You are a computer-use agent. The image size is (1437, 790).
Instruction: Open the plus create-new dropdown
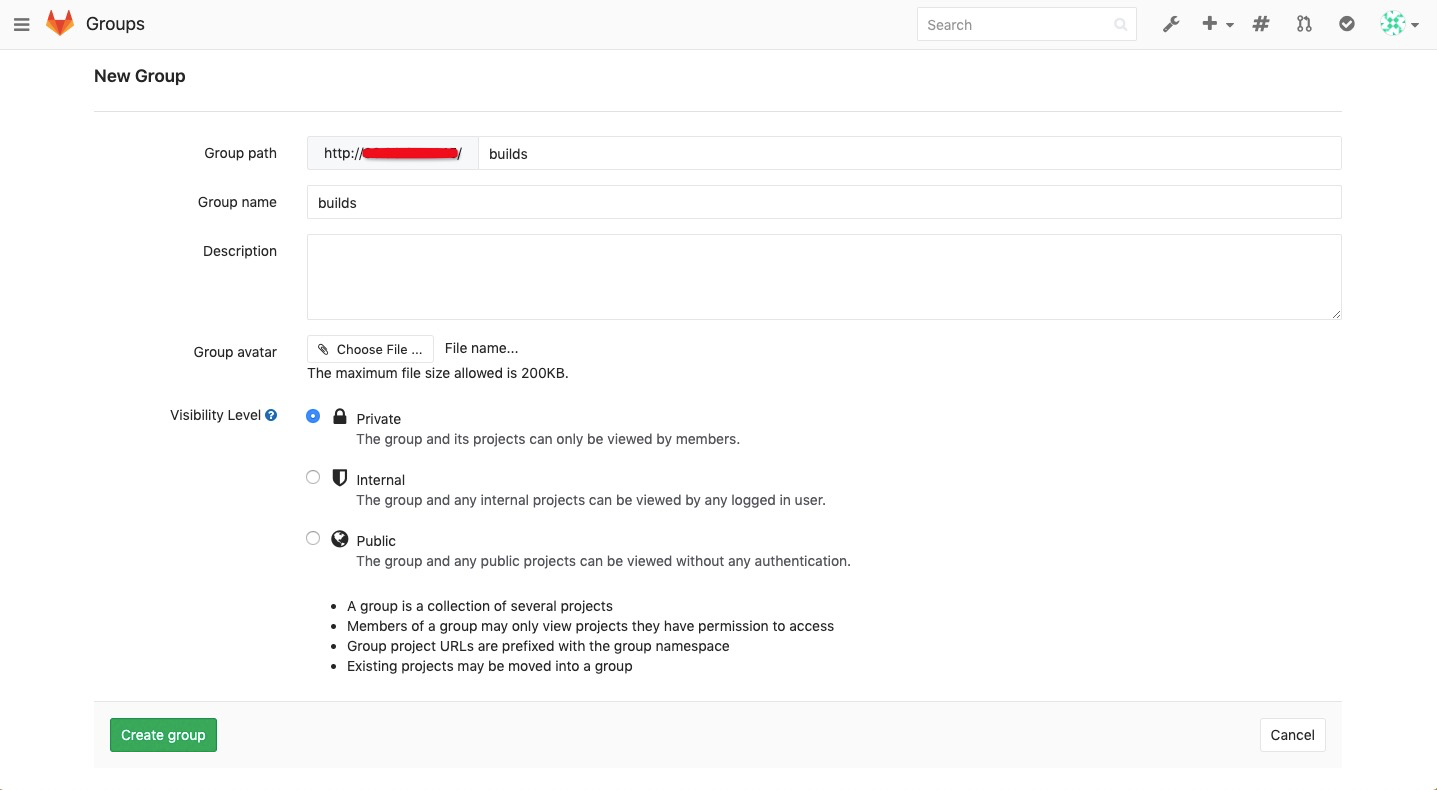tap(1217, 24)
